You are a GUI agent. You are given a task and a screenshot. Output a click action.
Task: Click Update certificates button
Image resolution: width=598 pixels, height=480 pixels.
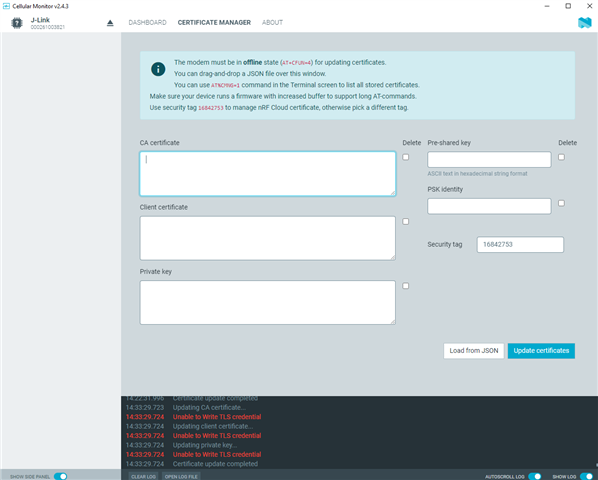point(541,351)
